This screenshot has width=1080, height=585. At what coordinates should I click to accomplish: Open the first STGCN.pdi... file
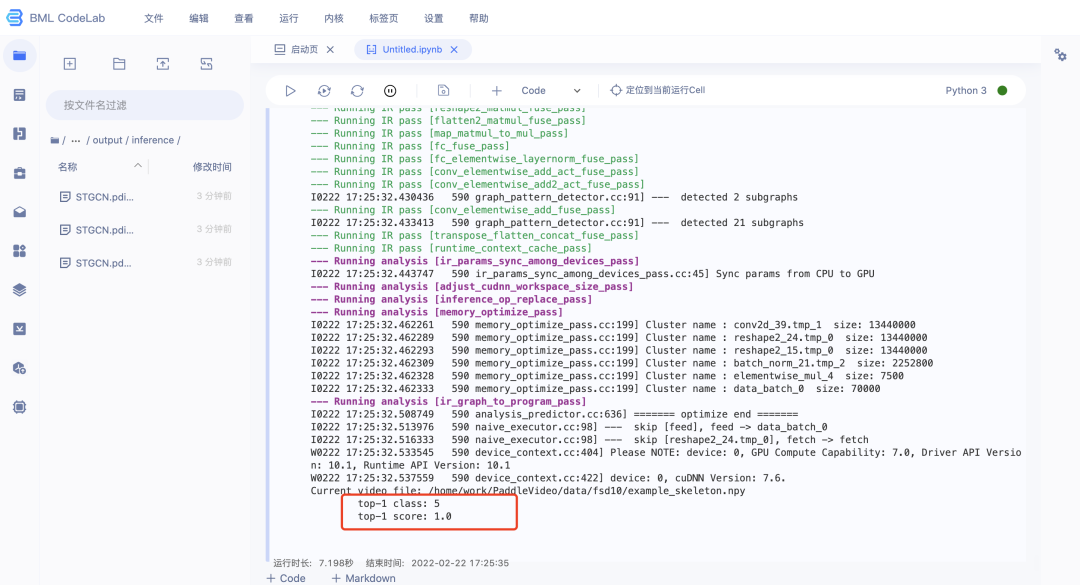click(x=145, y=196)
